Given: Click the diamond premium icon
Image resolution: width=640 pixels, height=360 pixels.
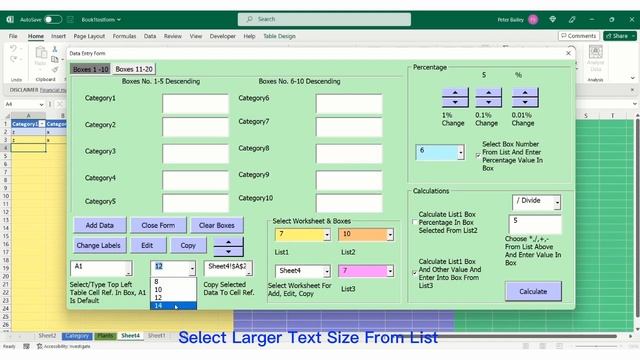Looking at the screenshot, I should [553, 19].
